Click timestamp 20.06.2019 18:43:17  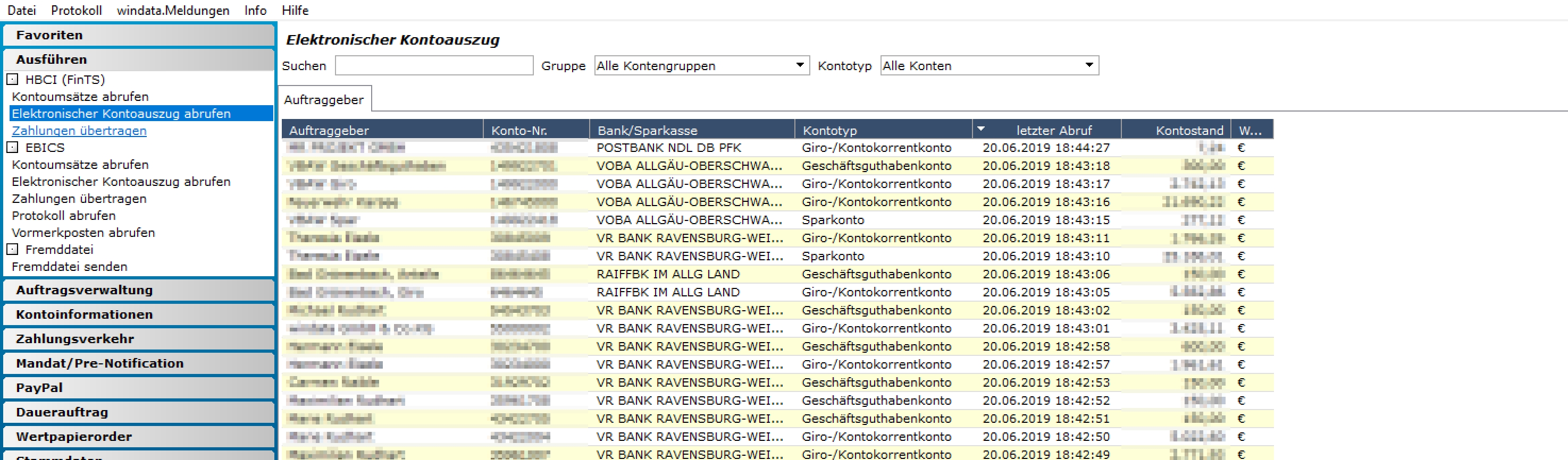(x=1046, y=184)
